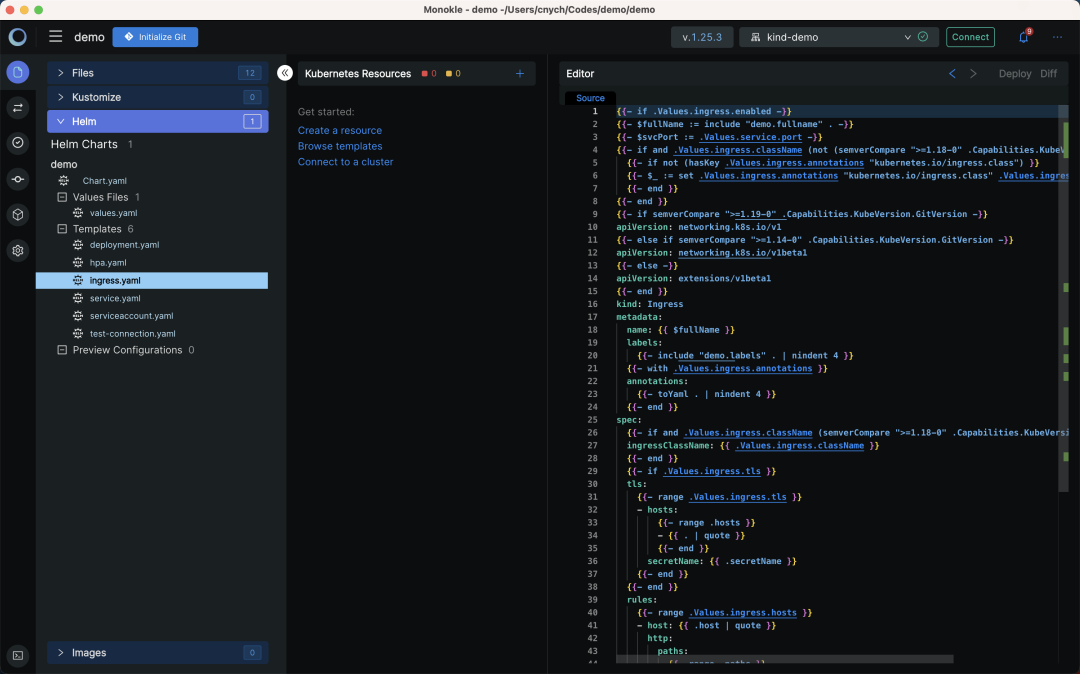
Task: Toggle the Preview Configurations tree node
Action: click(x=62, y=350)
